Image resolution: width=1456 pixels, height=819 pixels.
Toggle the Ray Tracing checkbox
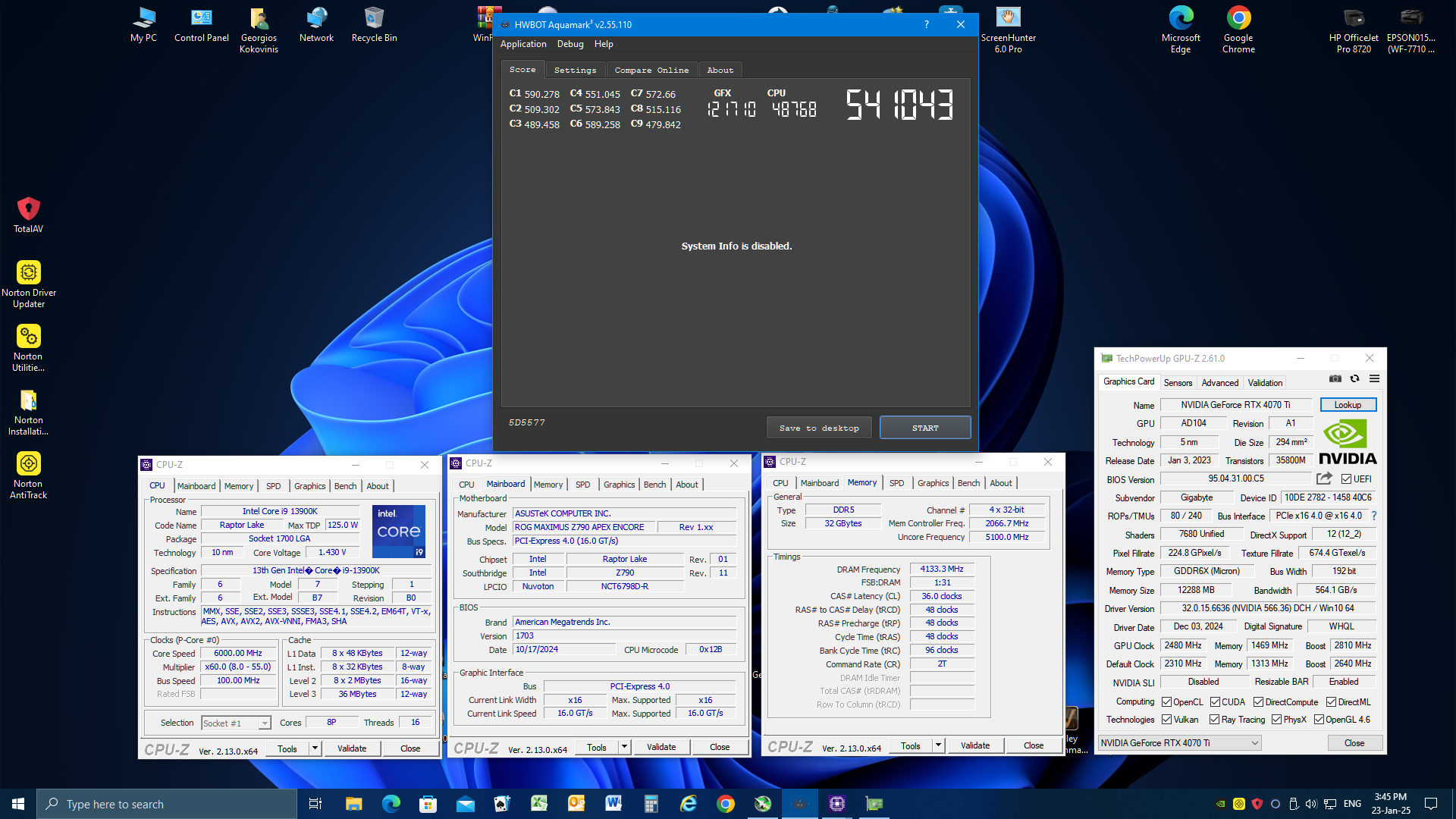tap(1214, 720)
